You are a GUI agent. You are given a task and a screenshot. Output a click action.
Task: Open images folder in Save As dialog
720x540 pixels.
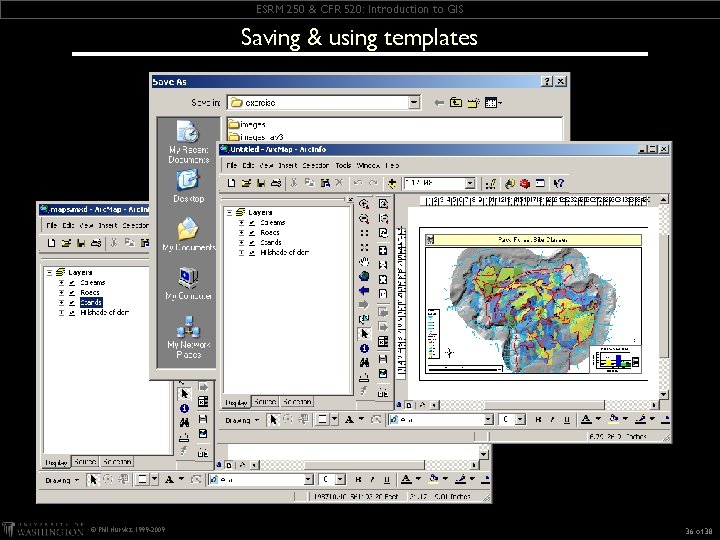[x=247, y=124]
